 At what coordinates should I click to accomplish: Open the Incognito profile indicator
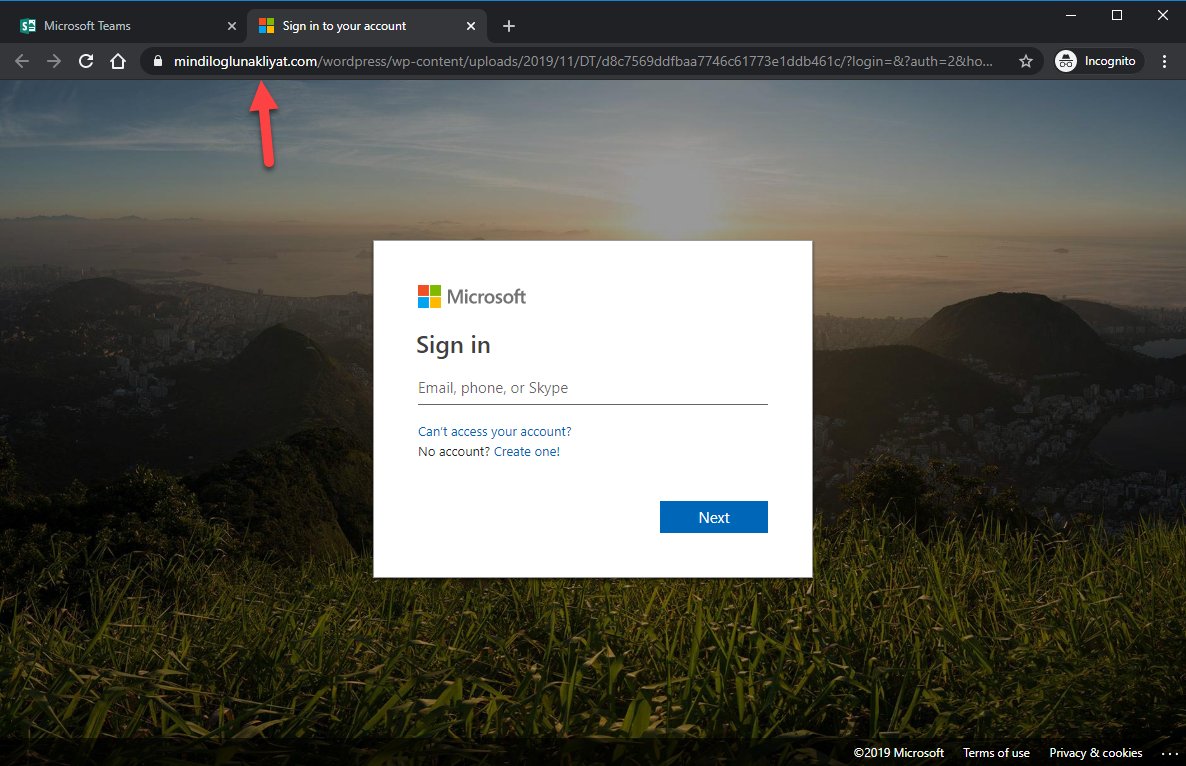1099,61
